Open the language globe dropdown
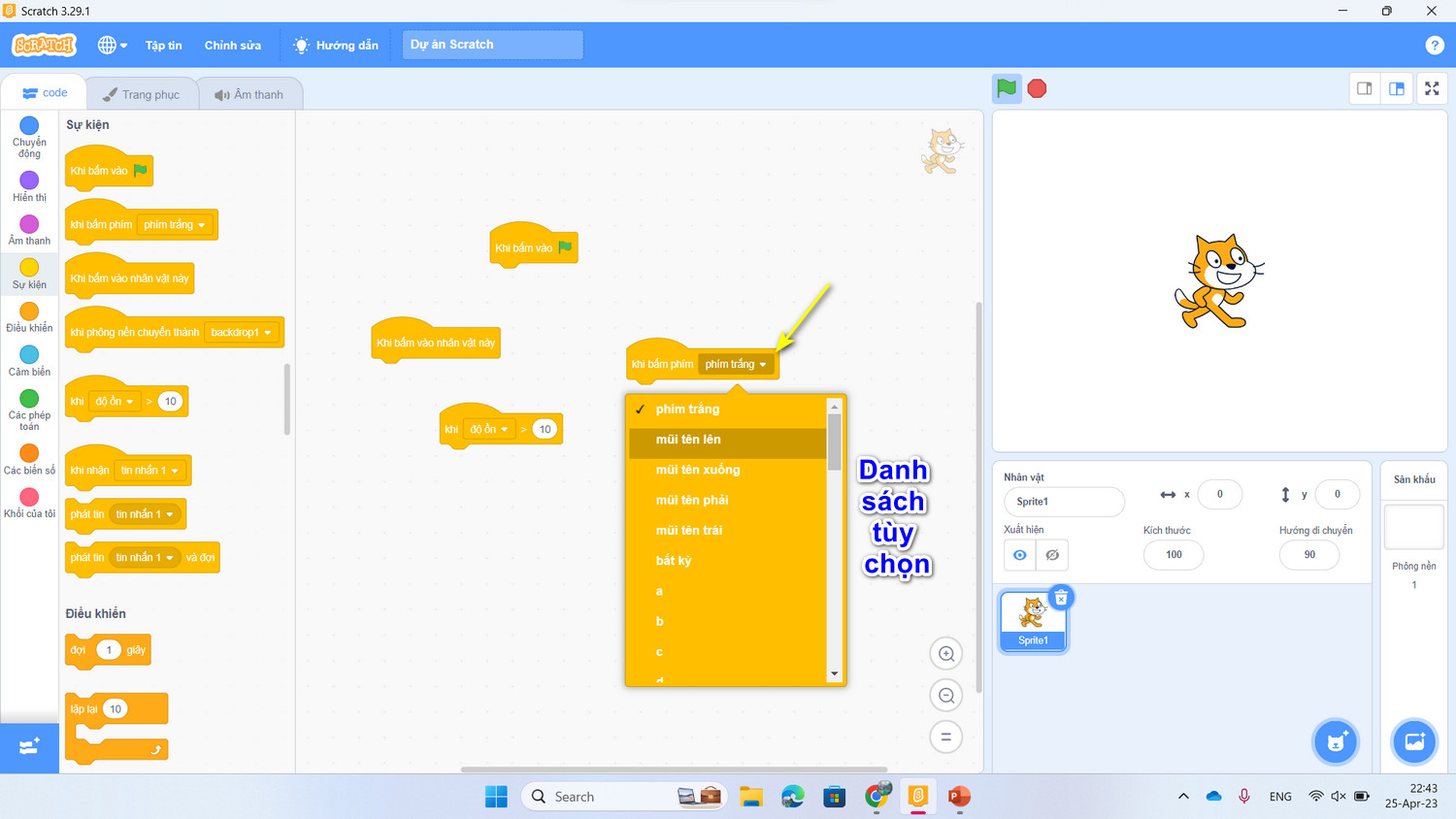The image size is (1456, 819). 113,45
